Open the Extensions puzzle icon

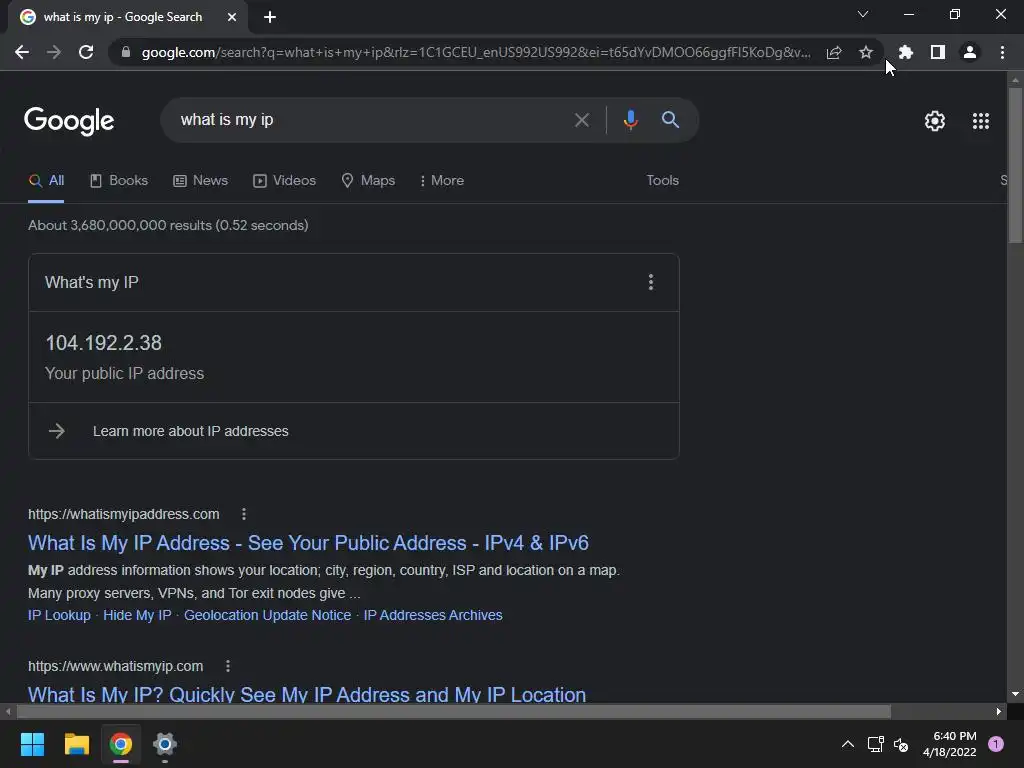(906, 52)
